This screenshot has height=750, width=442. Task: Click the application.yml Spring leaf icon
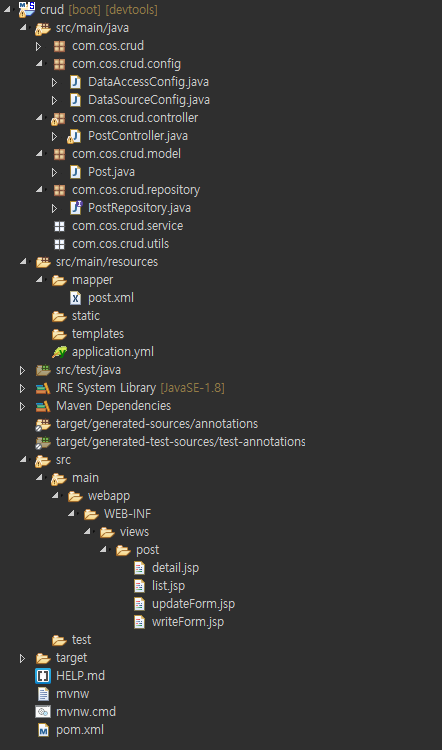(x=59, y=353)
